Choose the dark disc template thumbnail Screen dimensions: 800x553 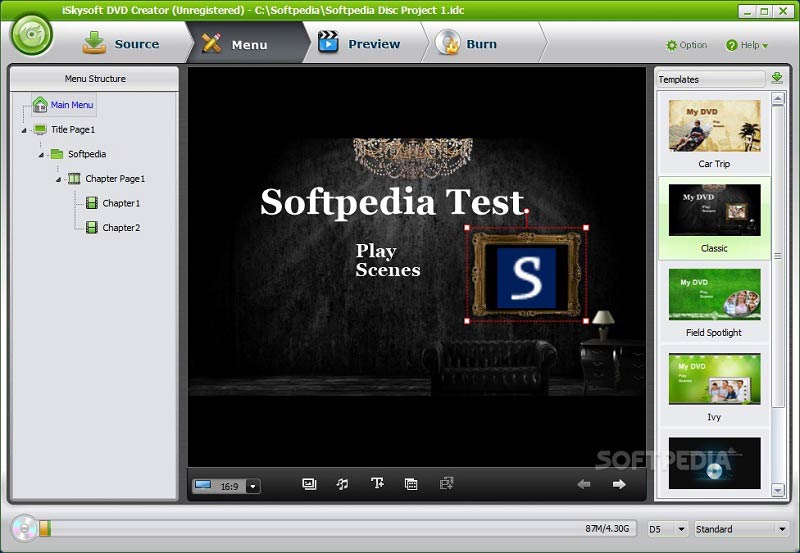(x=714, y=463)
